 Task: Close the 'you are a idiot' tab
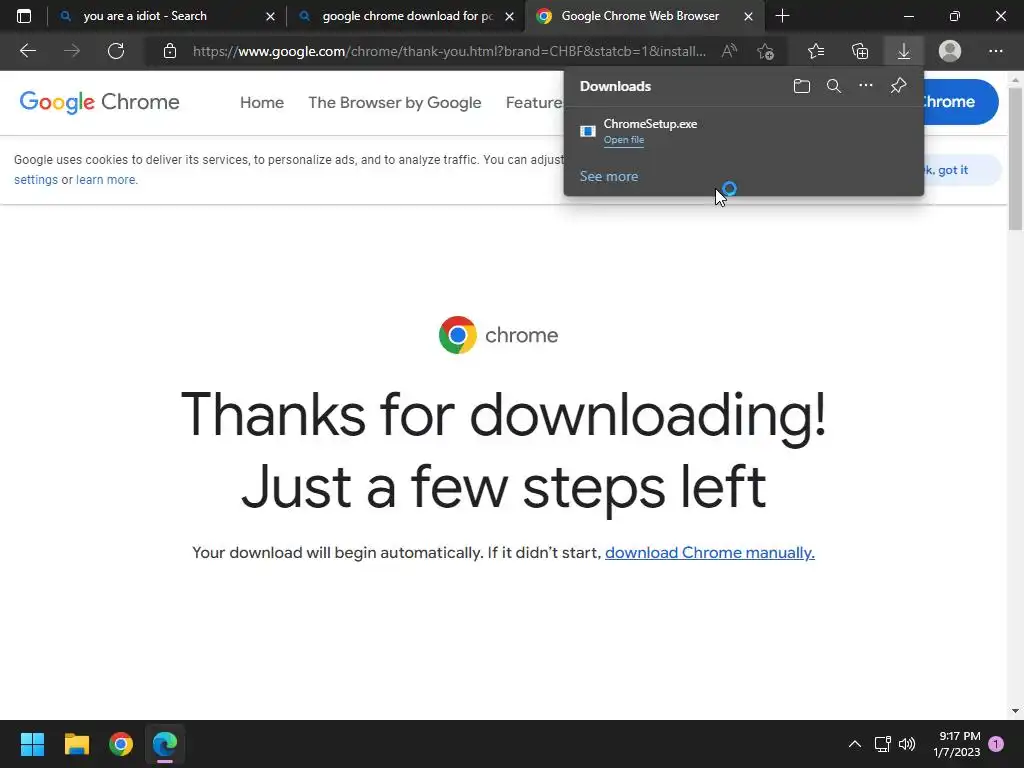pyautogui.click(x=270, y=16)
